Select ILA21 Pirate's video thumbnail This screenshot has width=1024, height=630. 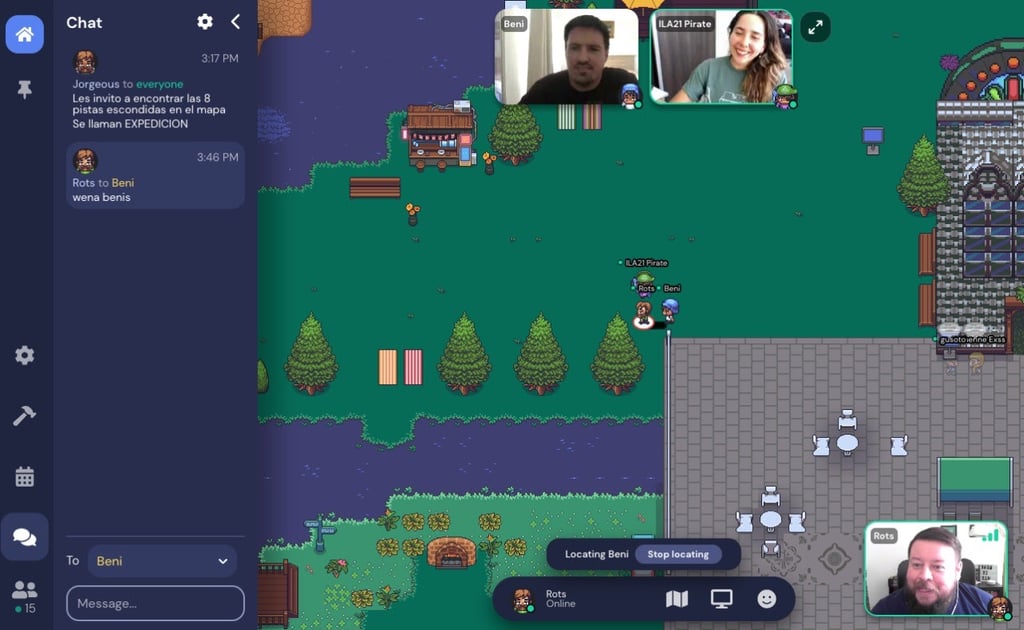(721, 57)
